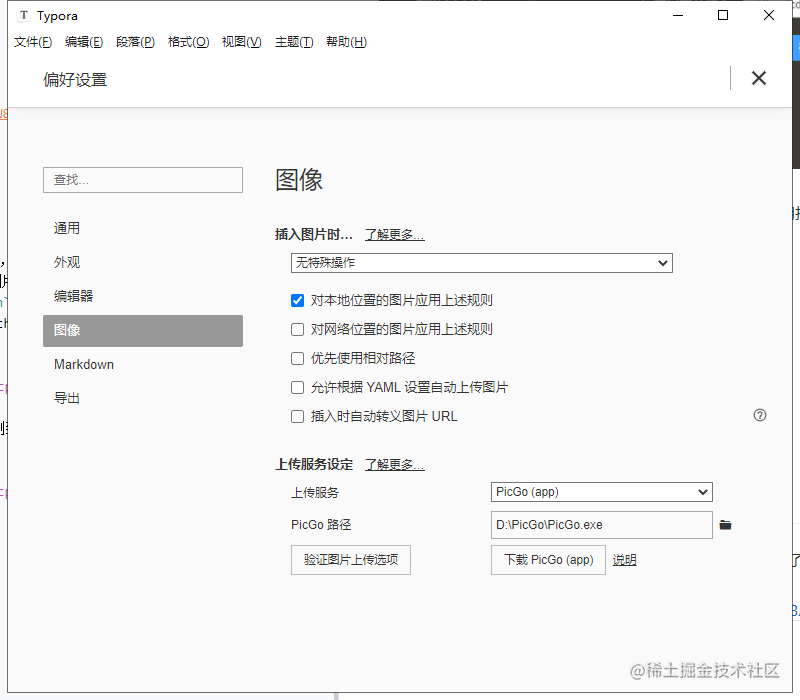This screenshot has height=700, width=800.
Task: Enable 对网络位置的图片应用上述规则 checkbox
Action: click(297, 330)
